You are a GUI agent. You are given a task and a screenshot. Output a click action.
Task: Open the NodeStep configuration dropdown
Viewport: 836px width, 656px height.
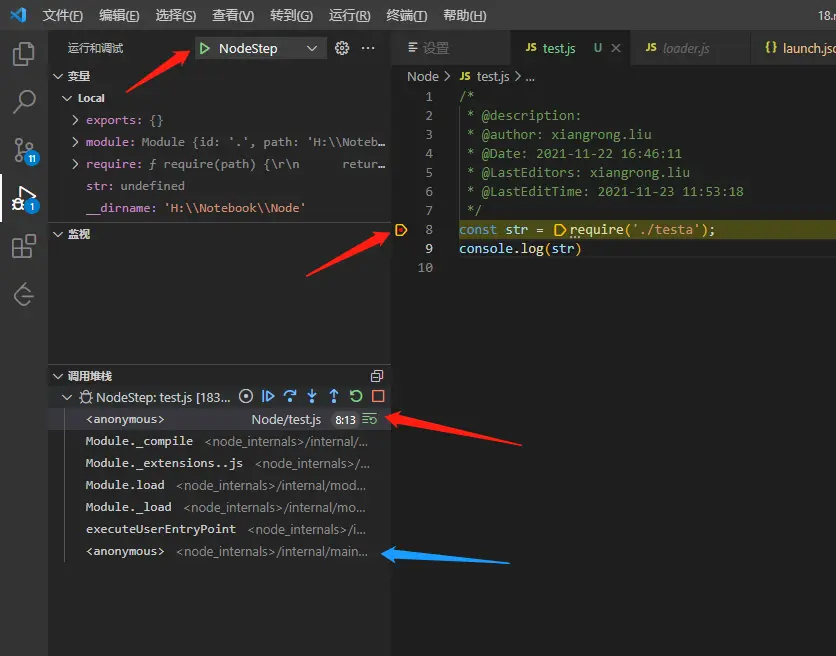coord(312,48)
